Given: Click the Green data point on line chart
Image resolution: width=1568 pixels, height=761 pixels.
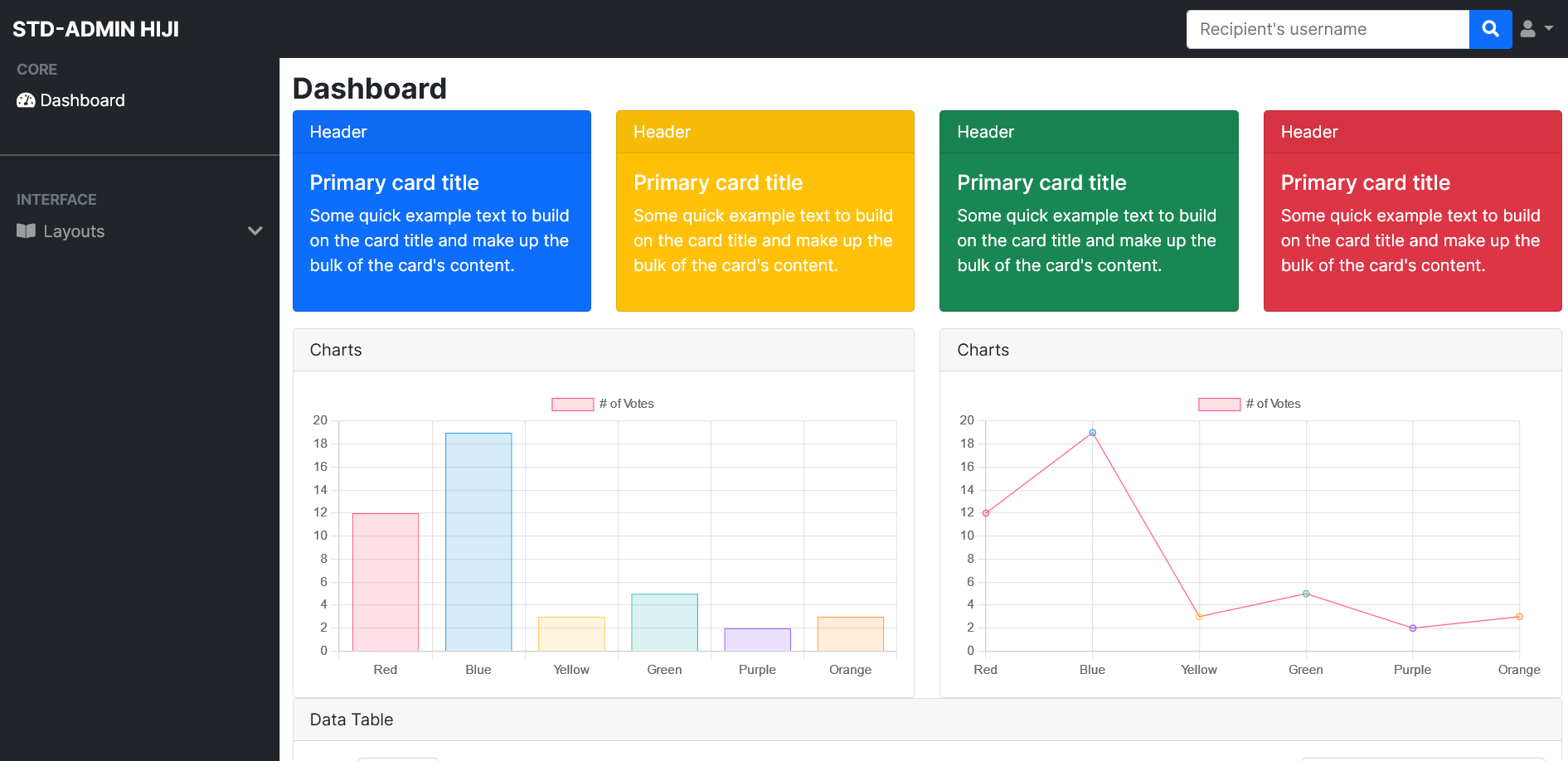Looking at the screenshot, I should point(1306,594).
